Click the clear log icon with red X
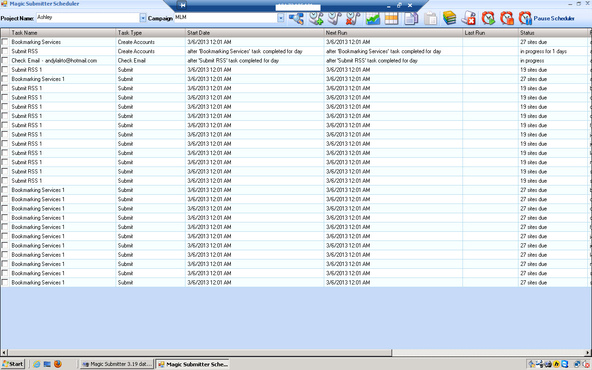Screen dimensions: 592x370 pos(469,18)
